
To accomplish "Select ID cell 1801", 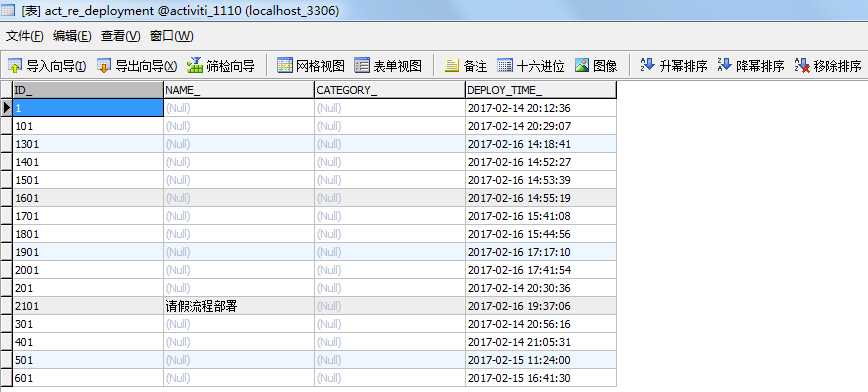I will (87, 234).
